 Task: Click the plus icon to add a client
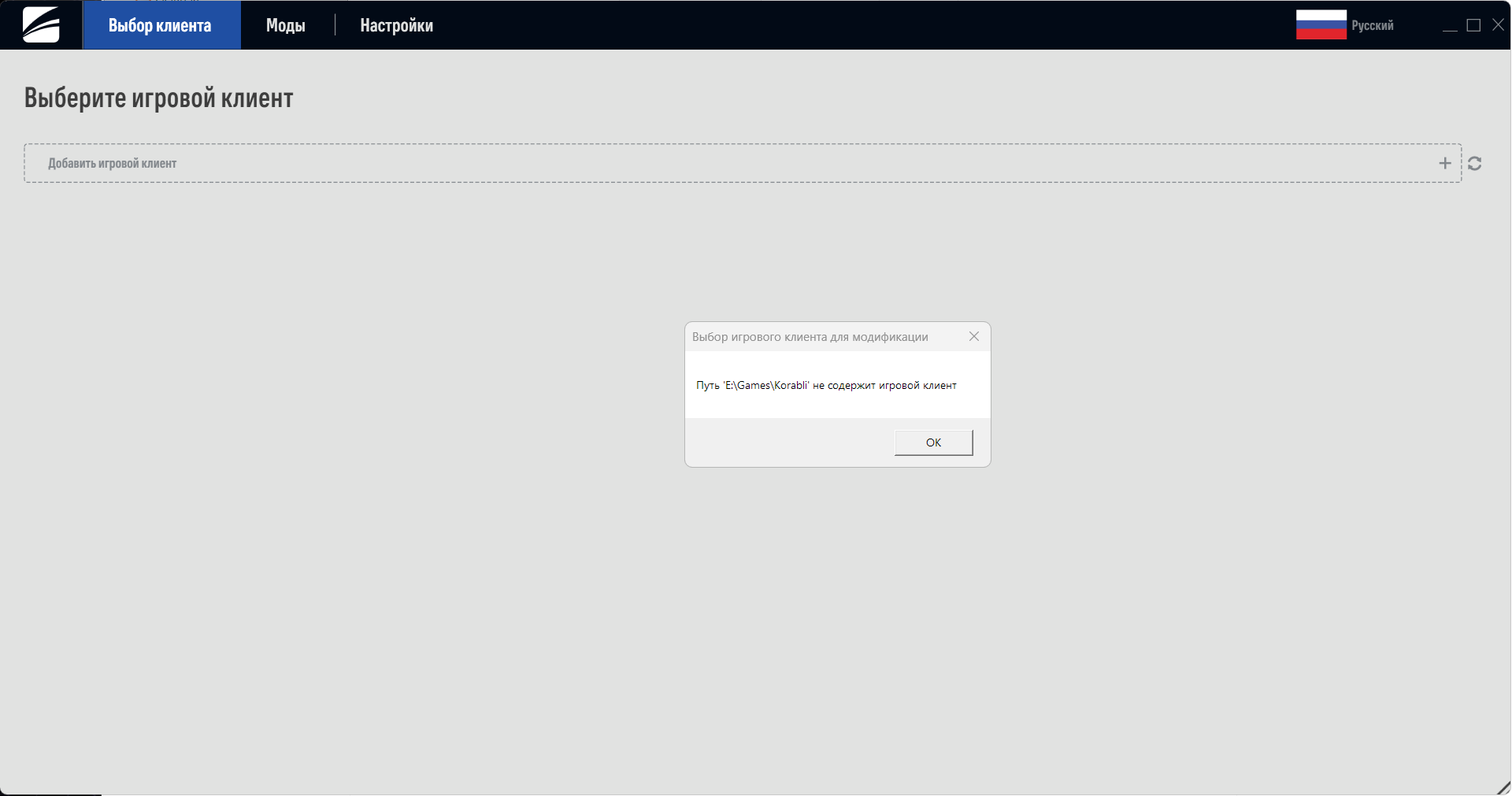[x=1444, y=163]
